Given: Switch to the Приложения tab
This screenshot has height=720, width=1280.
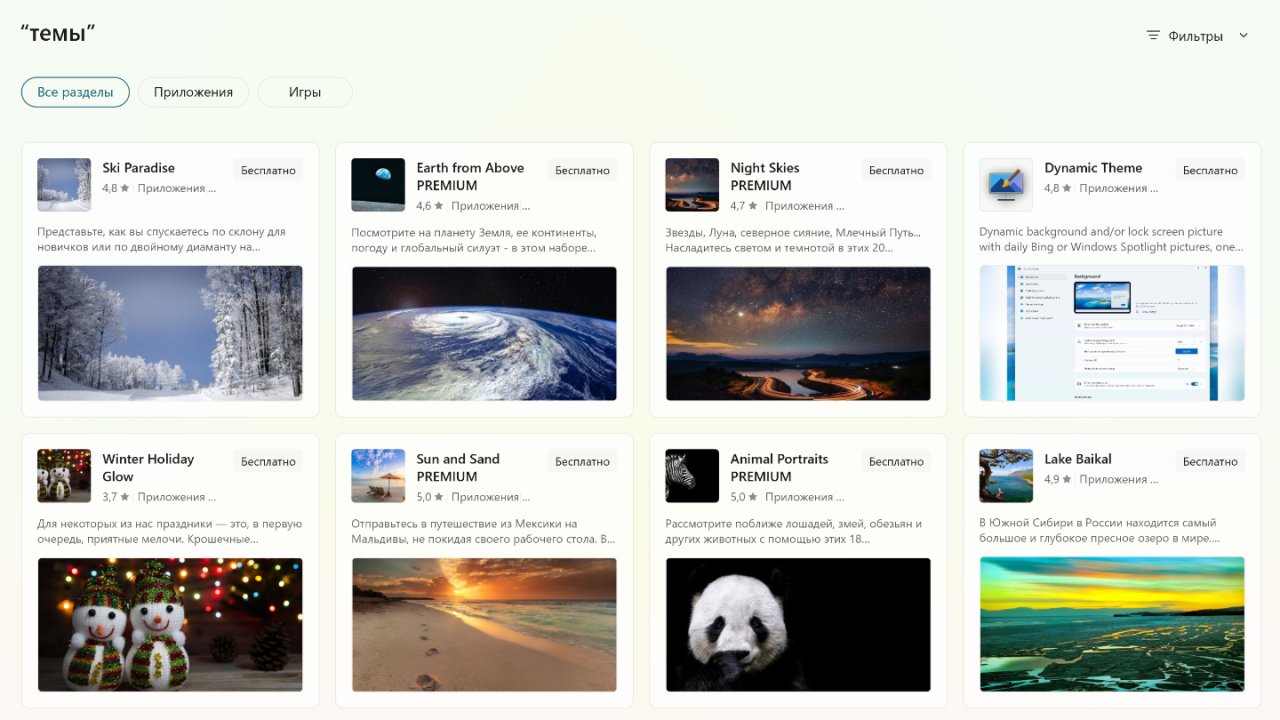Looking at the screenshot, I should click(x=193, y=92).
